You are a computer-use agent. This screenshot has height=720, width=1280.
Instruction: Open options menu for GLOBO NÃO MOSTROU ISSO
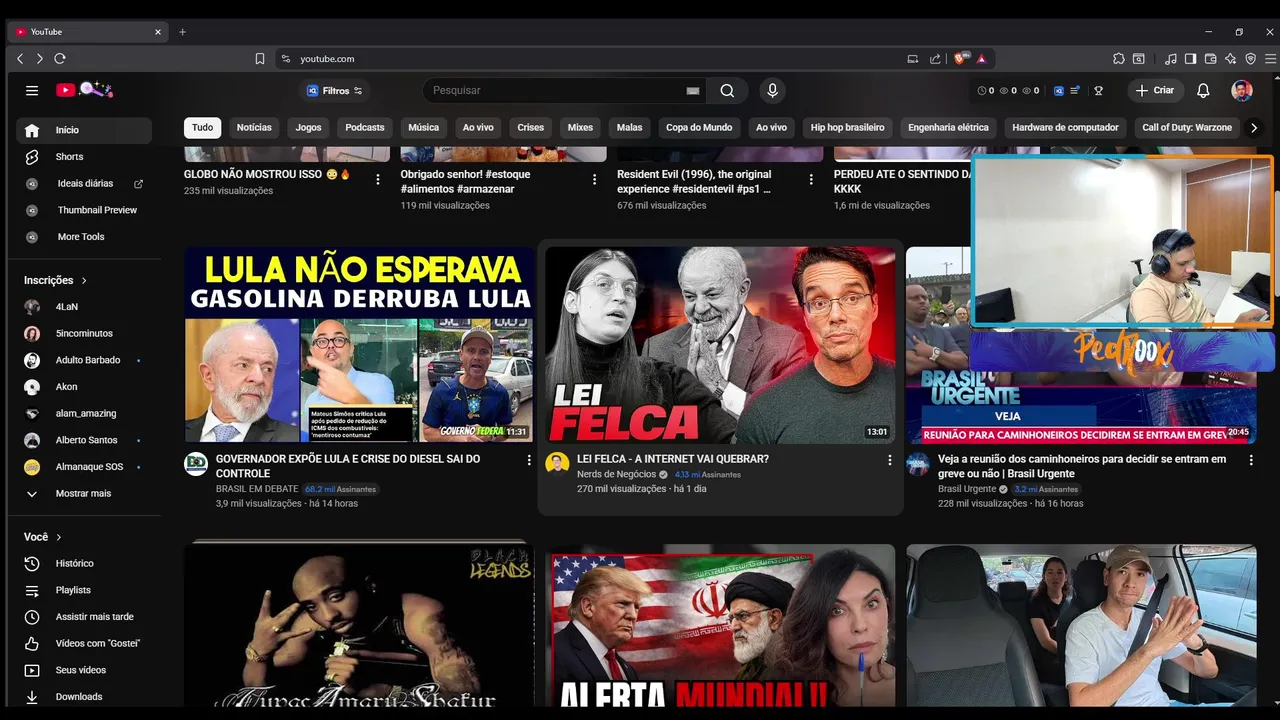click(378, 180)
